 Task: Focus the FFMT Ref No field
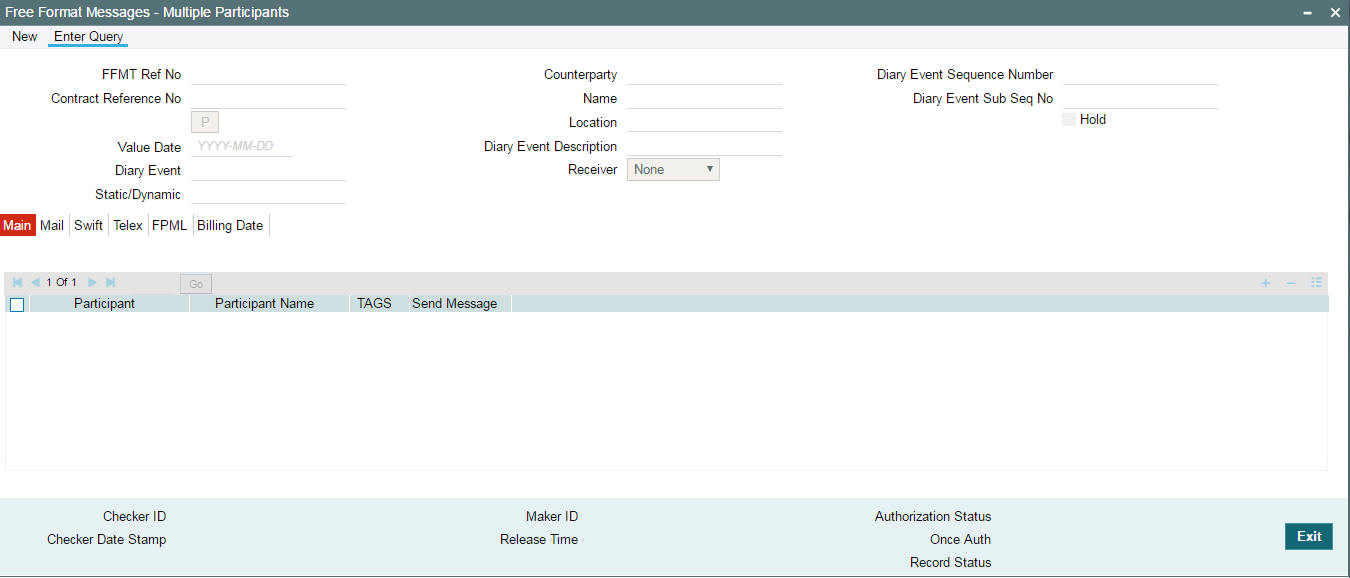pyautogui.click(x=268, y=74)
